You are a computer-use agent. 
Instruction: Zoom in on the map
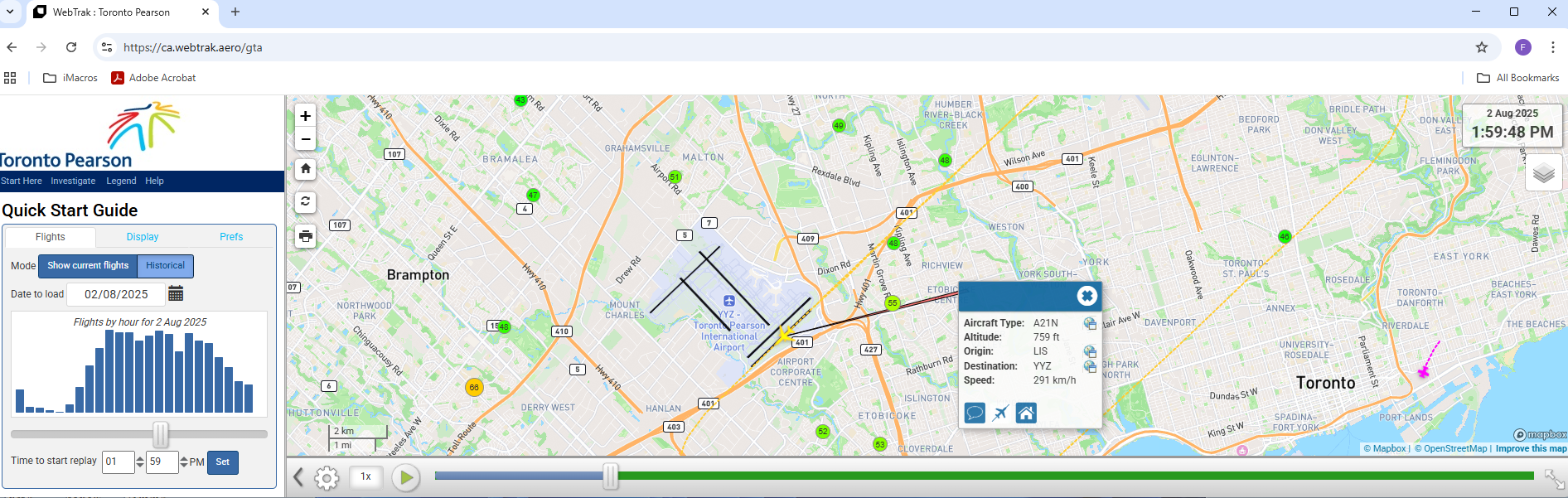point(305,116)
